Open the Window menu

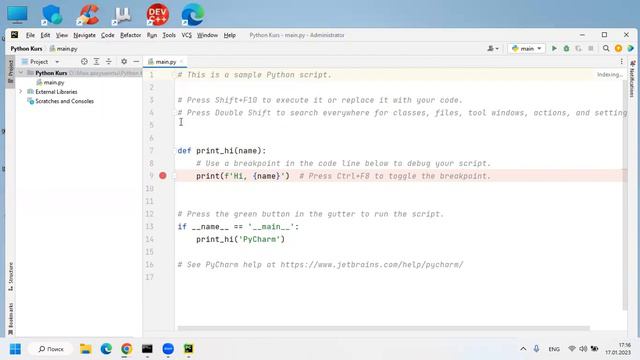[x=207, y=35]
